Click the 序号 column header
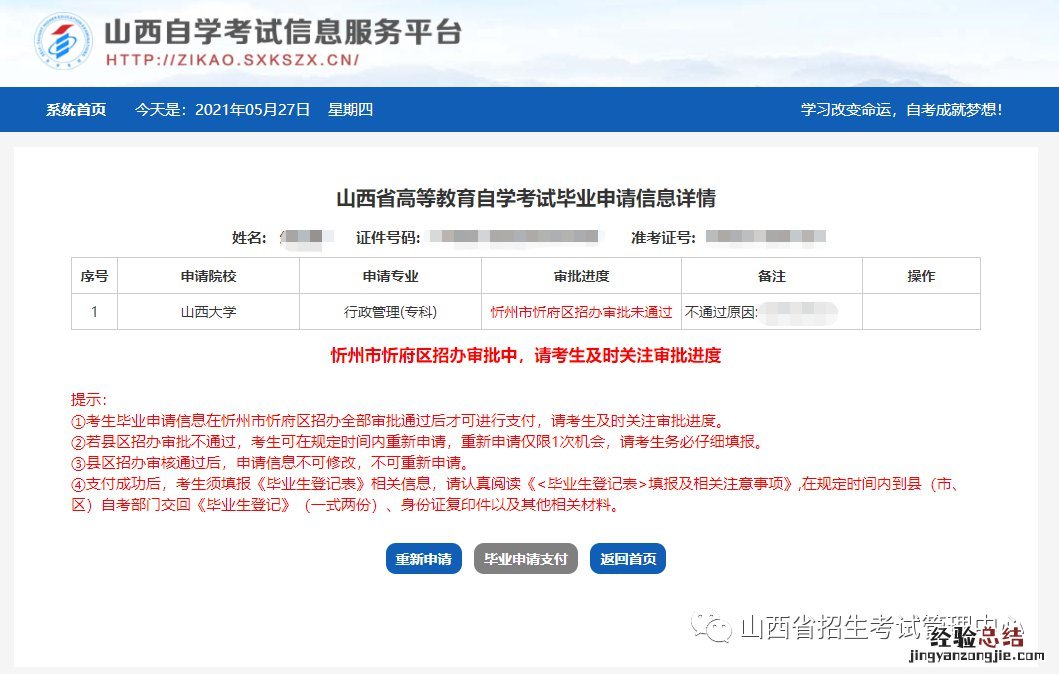 pyautogui.click(x=95, y=276)
